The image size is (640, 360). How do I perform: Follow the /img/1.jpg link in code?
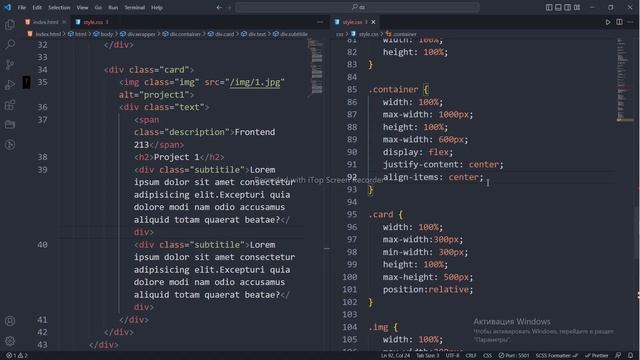tap(255, 82)
